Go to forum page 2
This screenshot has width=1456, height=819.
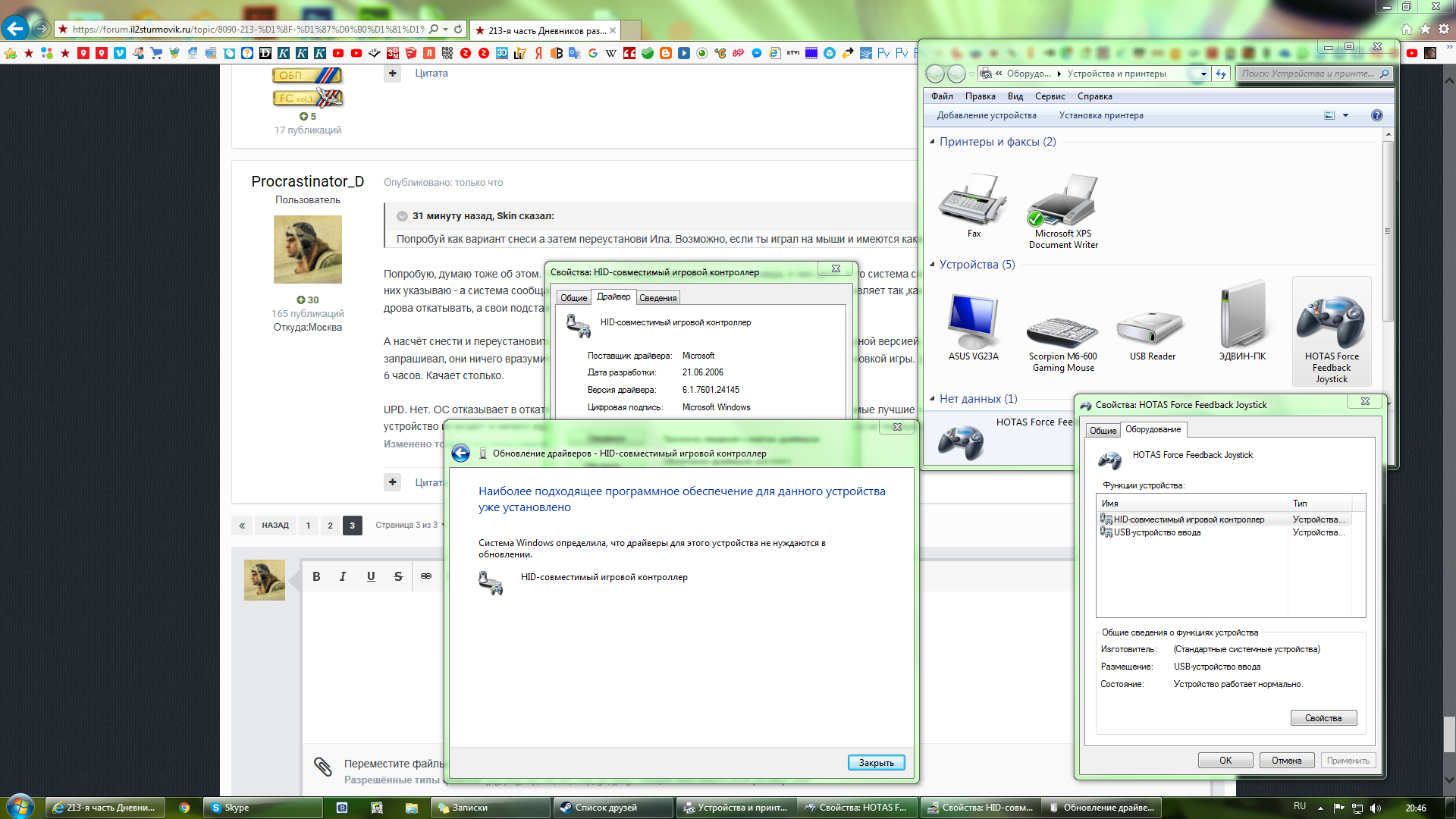pos(330,526)
